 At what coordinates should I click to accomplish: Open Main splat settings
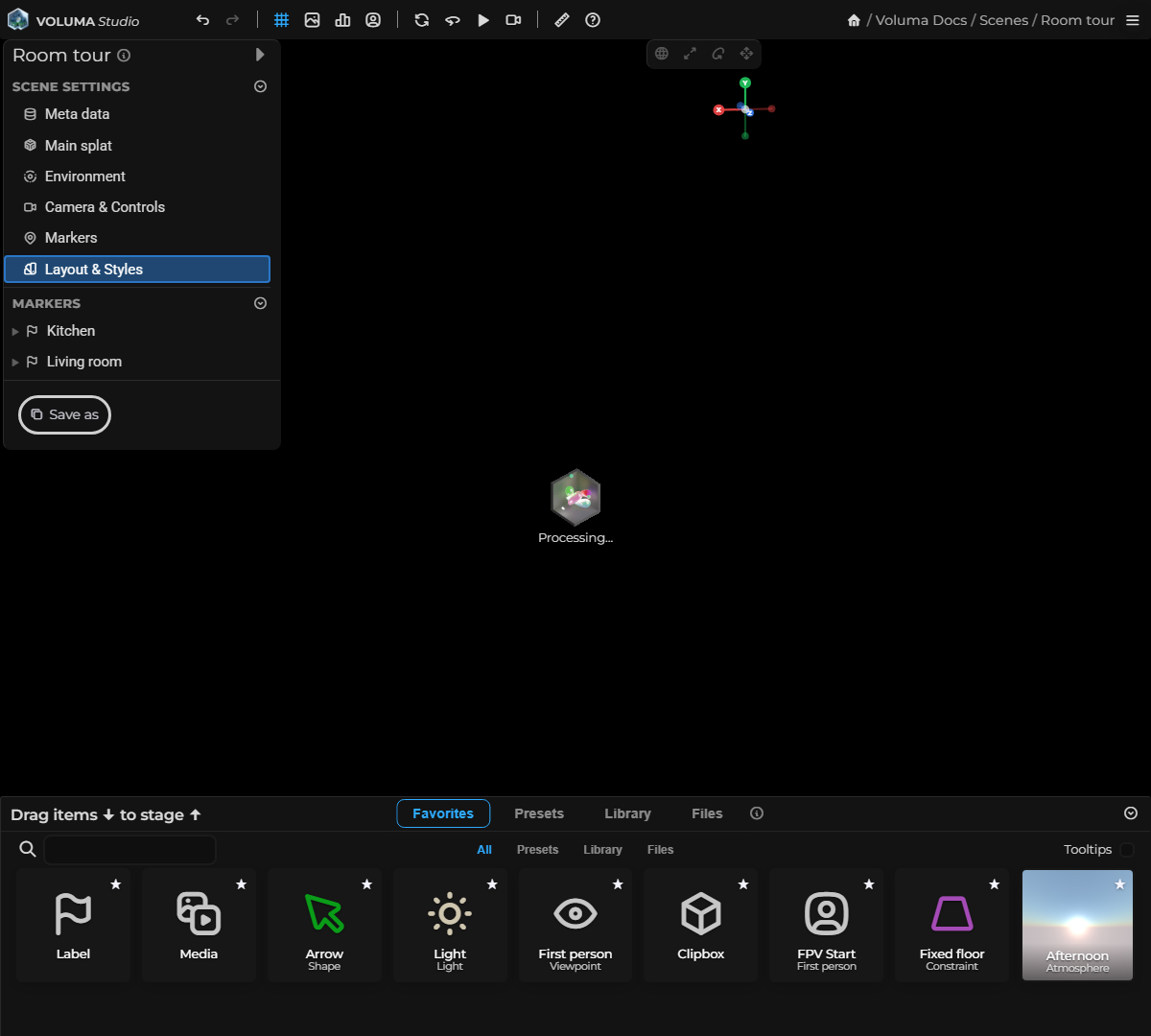[x=137, y=146]
